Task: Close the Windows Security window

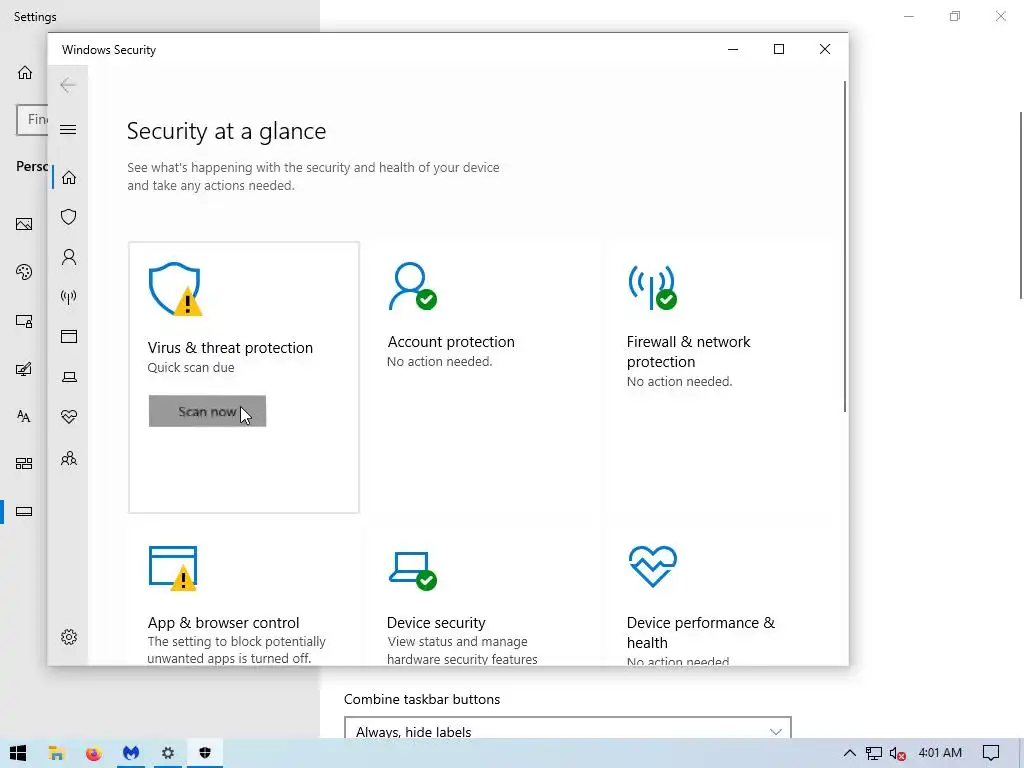Action: 825,50
